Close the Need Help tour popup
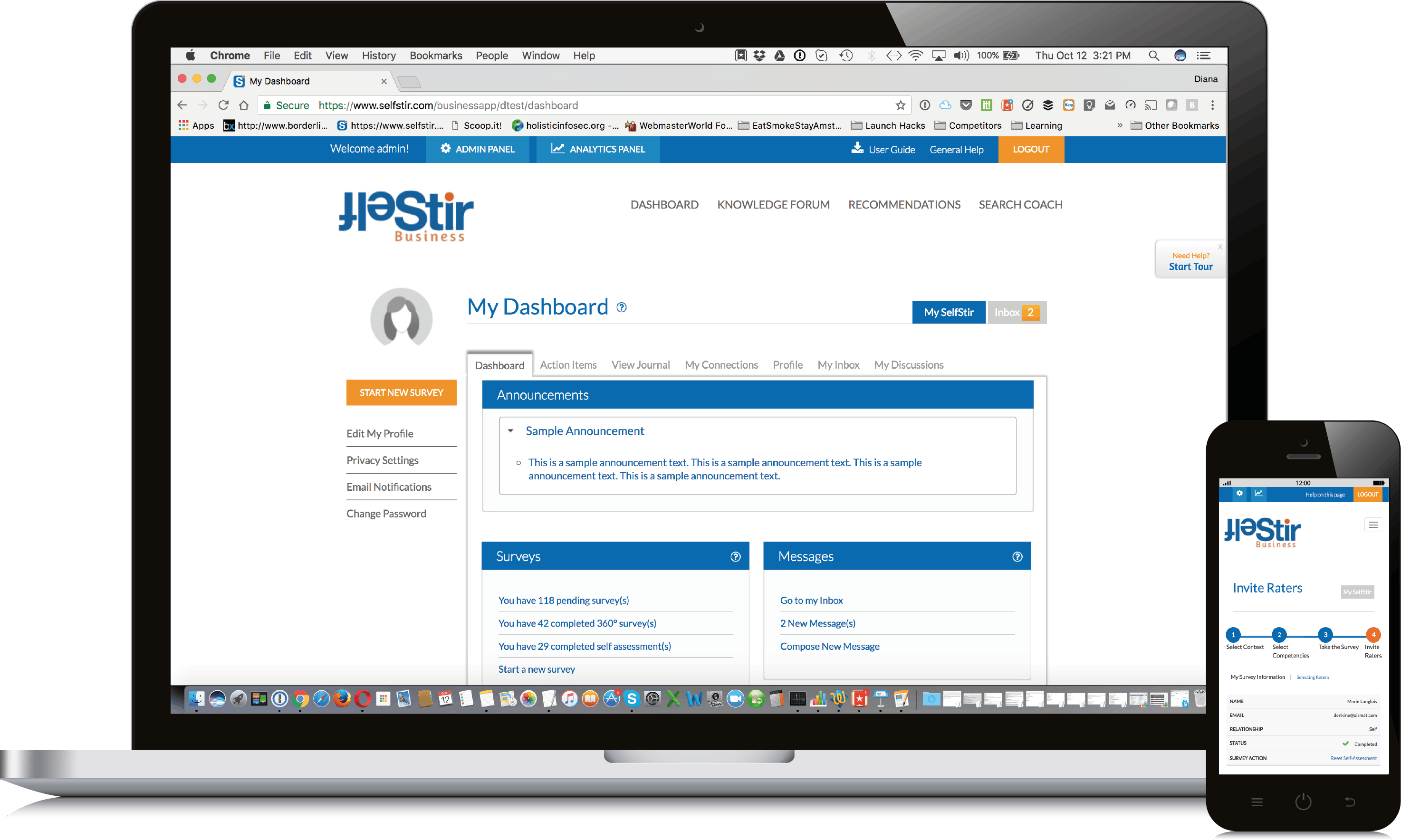The image size is (1401, 840). [1220, 247]
